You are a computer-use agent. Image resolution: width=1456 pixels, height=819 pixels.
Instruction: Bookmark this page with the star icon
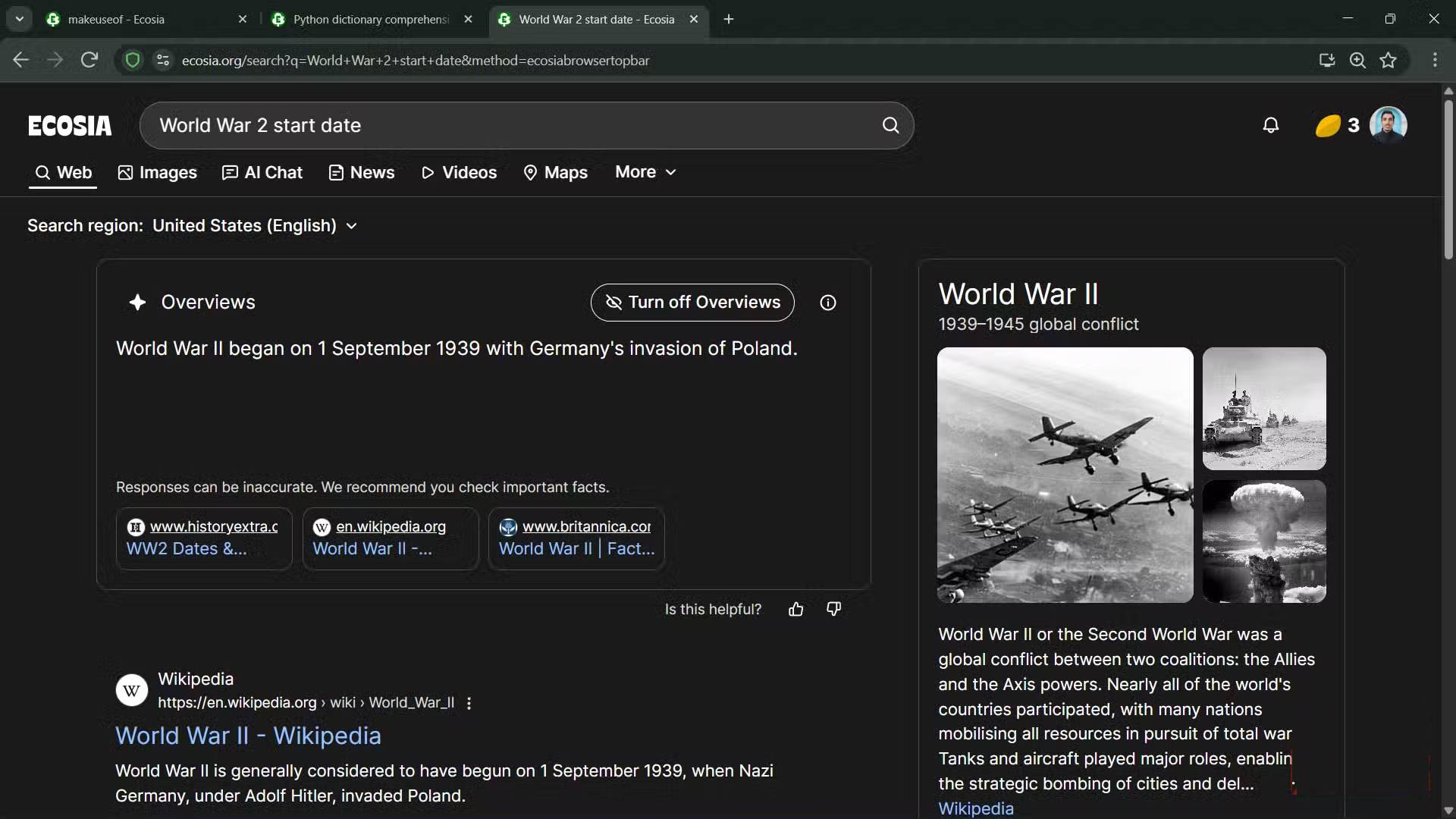(1388, 60)
